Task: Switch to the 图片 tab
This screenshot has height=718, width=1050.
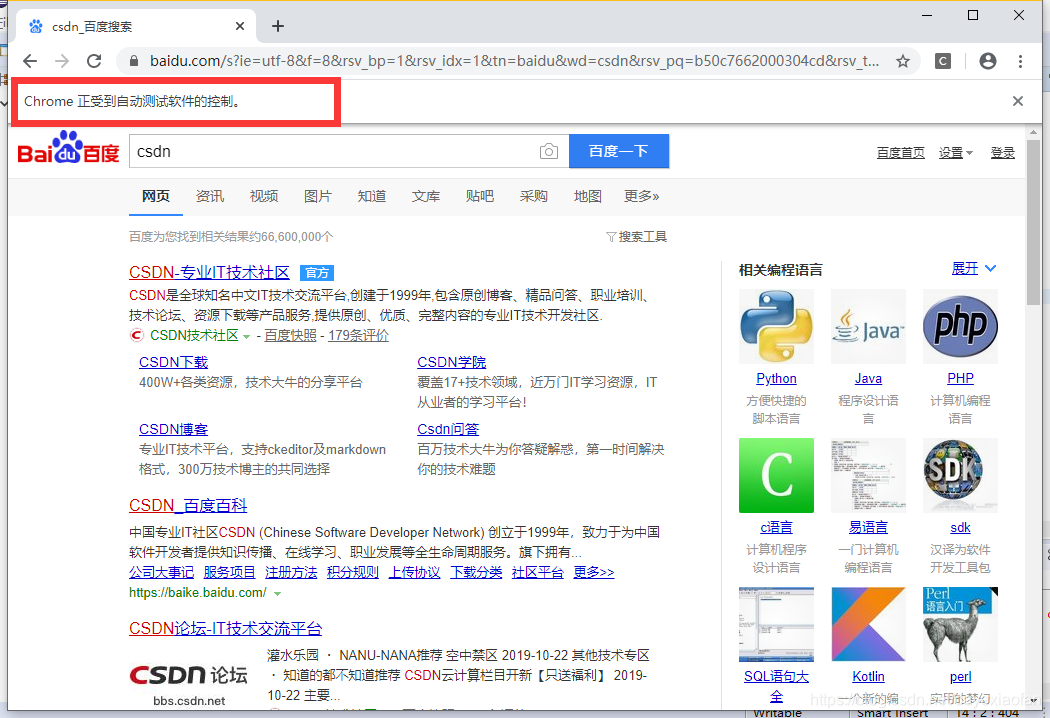Action: coord(317,196)
